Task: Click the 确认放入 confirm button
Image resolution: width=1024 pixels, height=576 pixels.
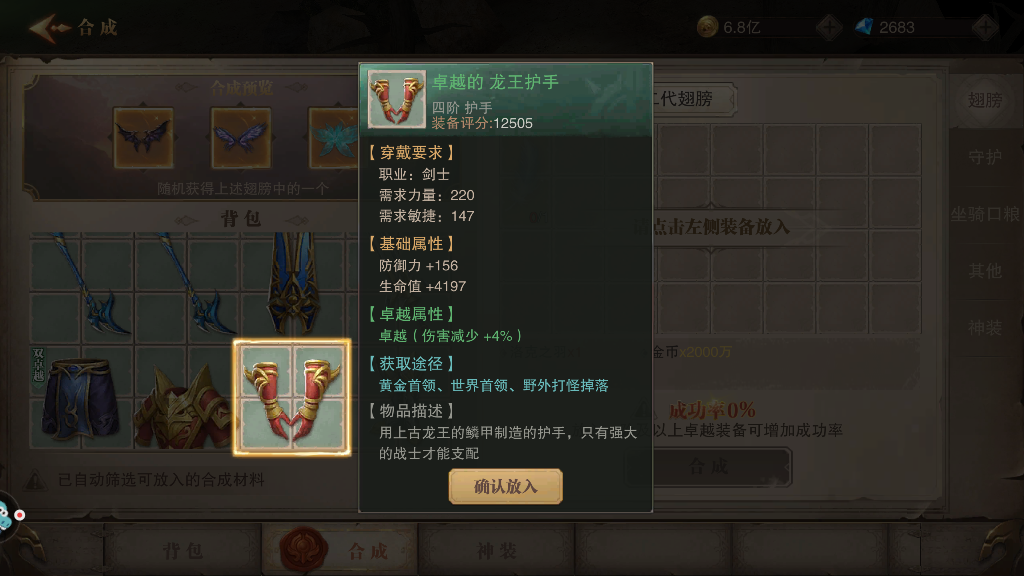Action: click(x=505, y=486)
